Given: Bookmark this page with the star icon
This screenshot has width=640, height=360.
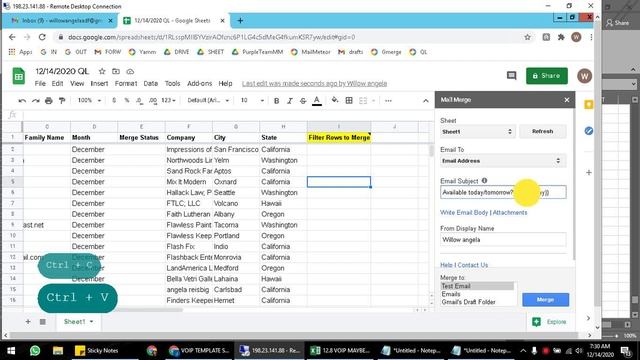Looking at the screenshot, I should point(527,37).
